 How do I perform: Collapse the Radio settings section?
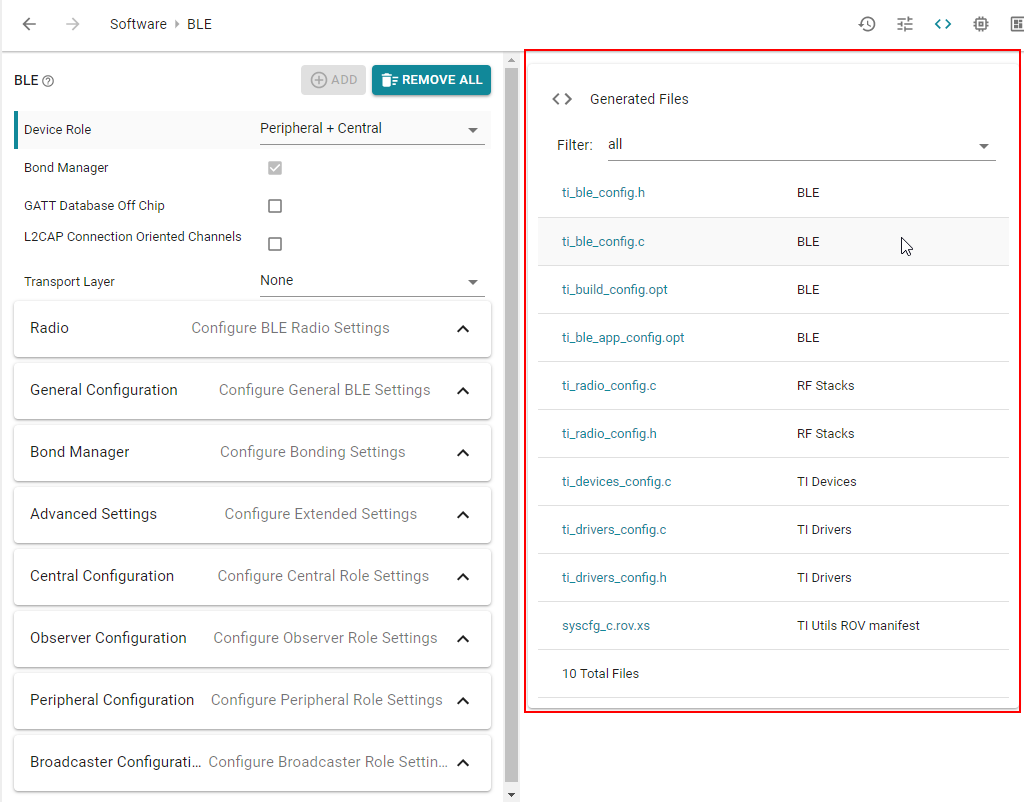[x=463, y=329]
